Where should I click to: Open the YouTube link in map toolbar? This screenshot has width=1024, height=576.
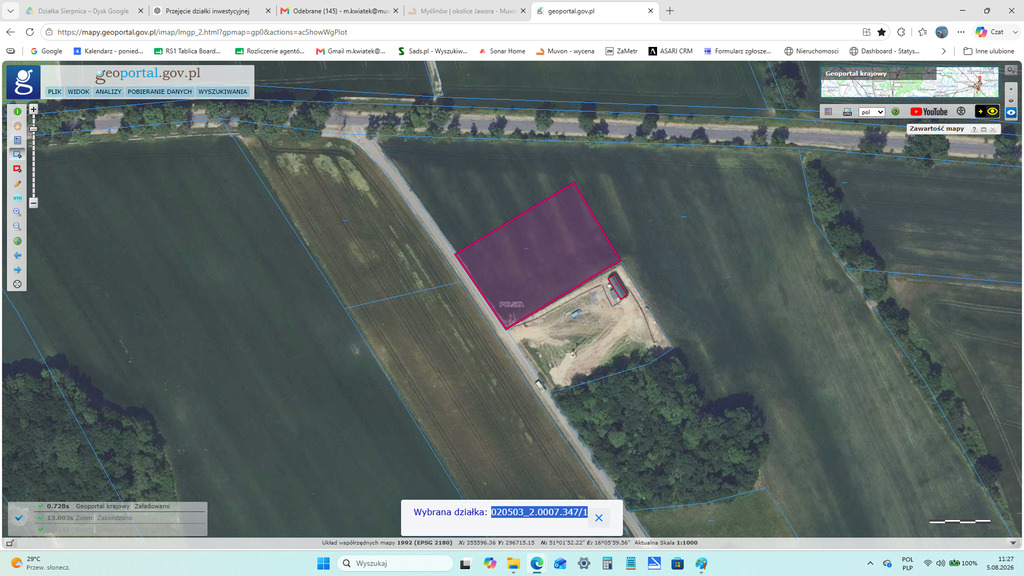coord(929,112)
